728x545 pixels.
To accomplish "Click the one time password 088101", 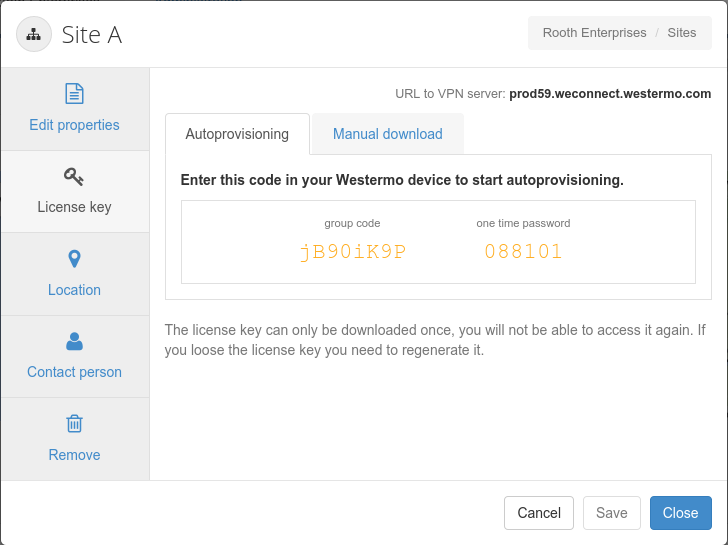I will pyautogui.click(x=523, y=252).
